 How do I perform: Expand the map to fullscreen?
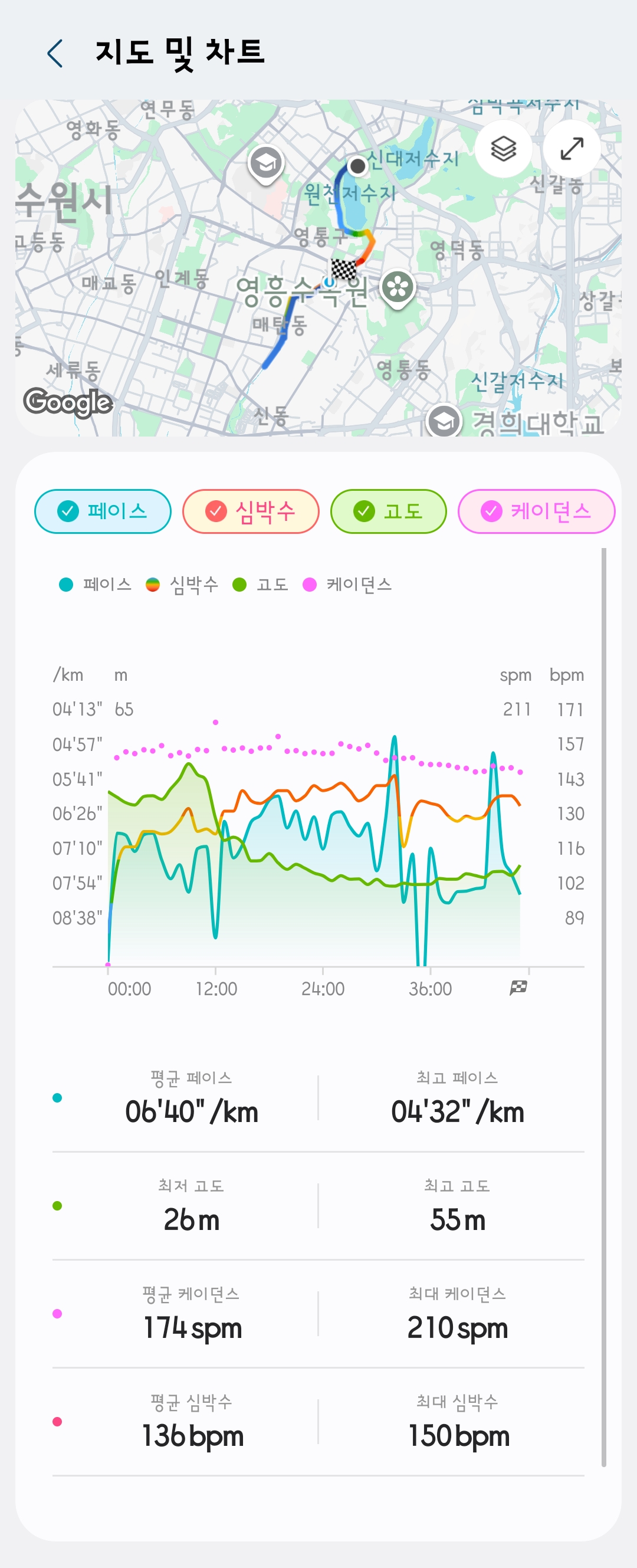click(572, 149)
